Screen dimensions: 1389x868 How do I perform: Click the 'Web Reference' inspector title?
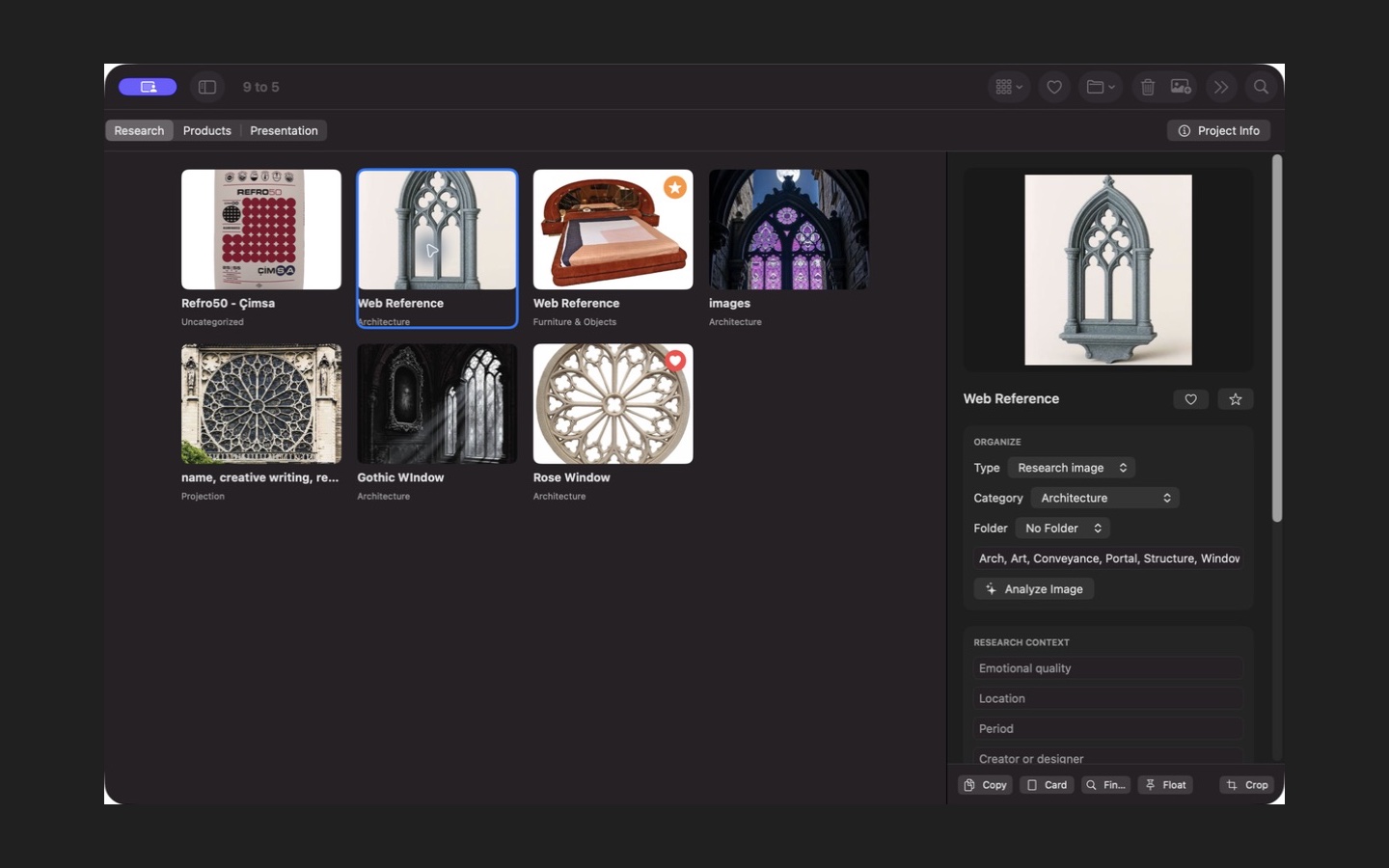(1011, 398)
